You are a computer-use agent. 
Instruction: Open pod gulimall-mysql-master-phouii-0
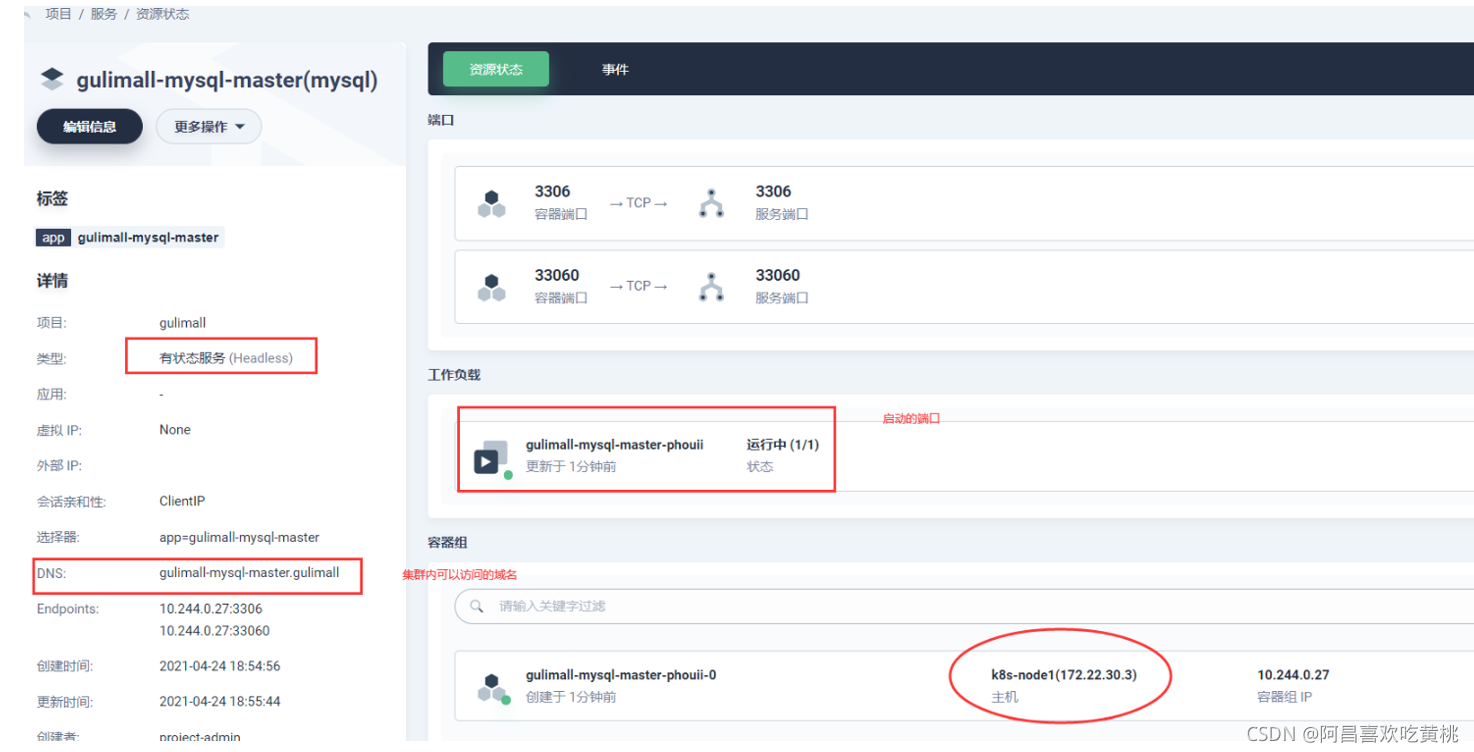click(x=621, y=675)
